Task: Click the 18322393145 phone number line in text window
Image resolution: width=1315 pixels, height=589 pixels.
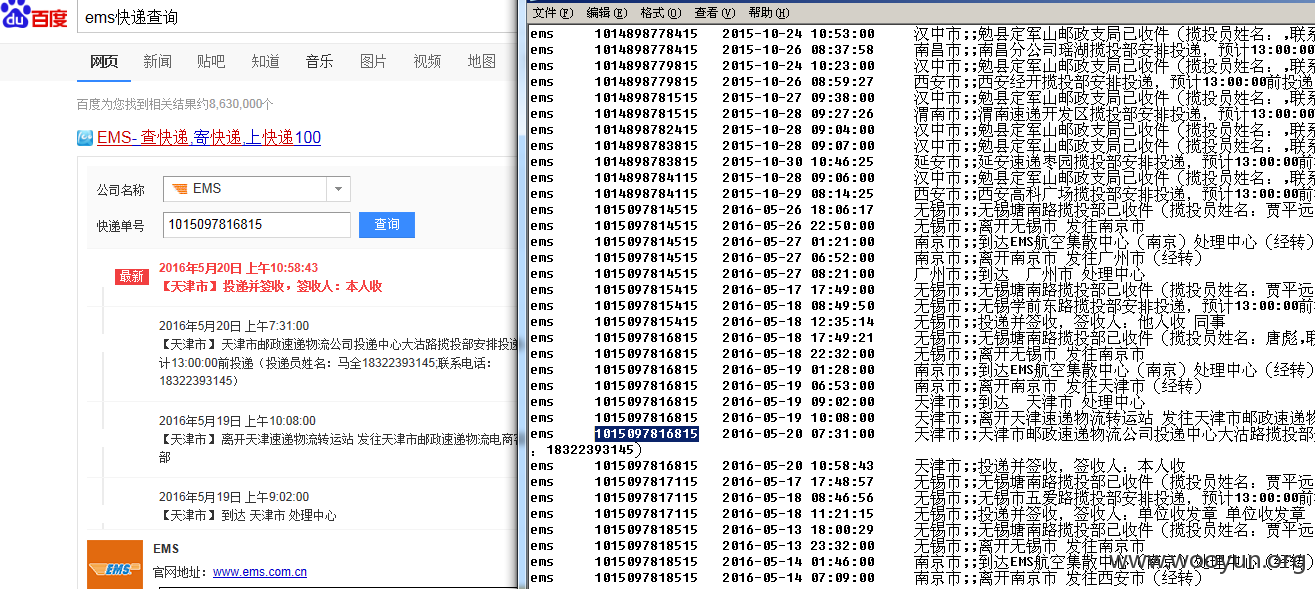Action: pos(586,450)
